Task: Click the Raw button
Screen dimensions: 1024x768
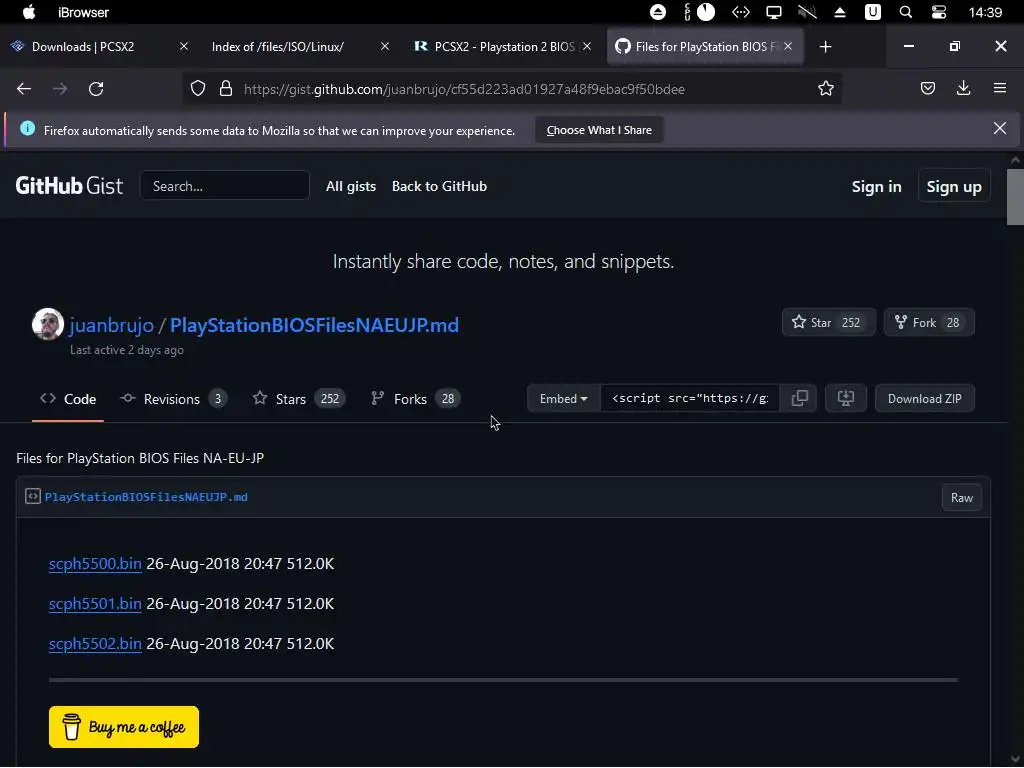Action: point(961,498)
